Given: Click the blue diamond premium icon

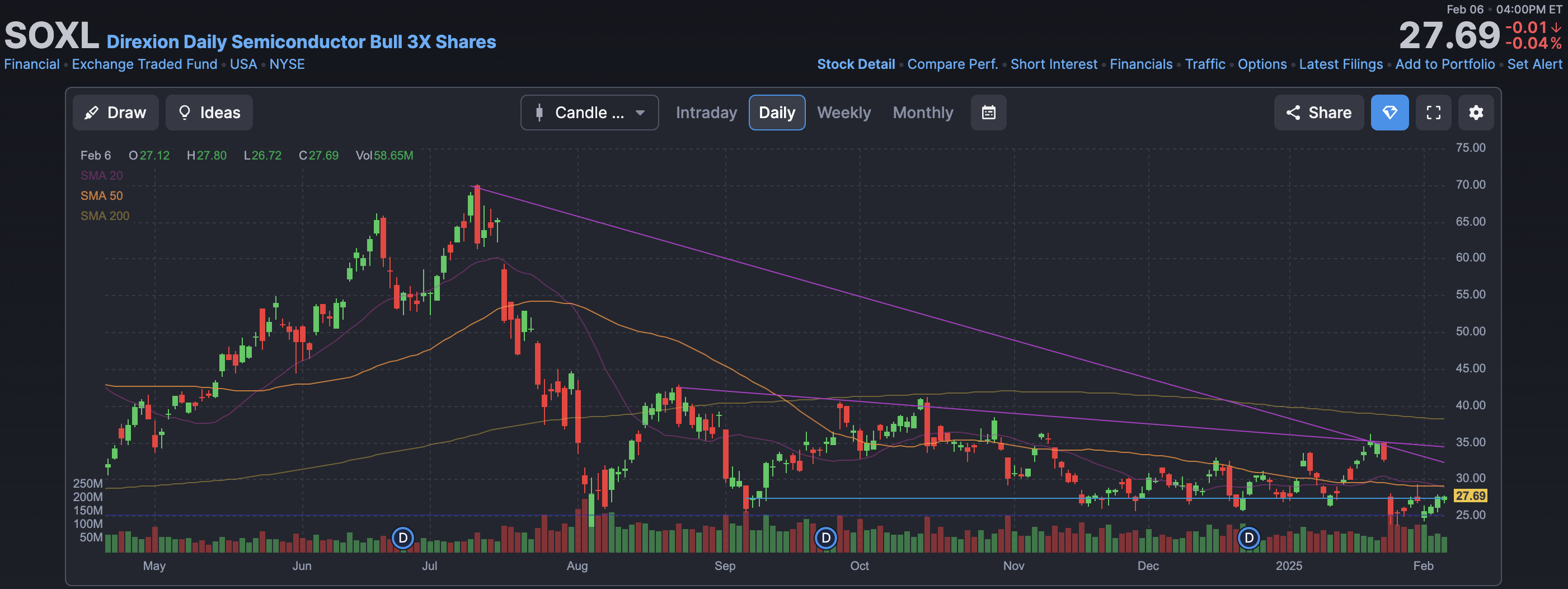Looking at the screenshot, I should click(x=1389, y=113).
